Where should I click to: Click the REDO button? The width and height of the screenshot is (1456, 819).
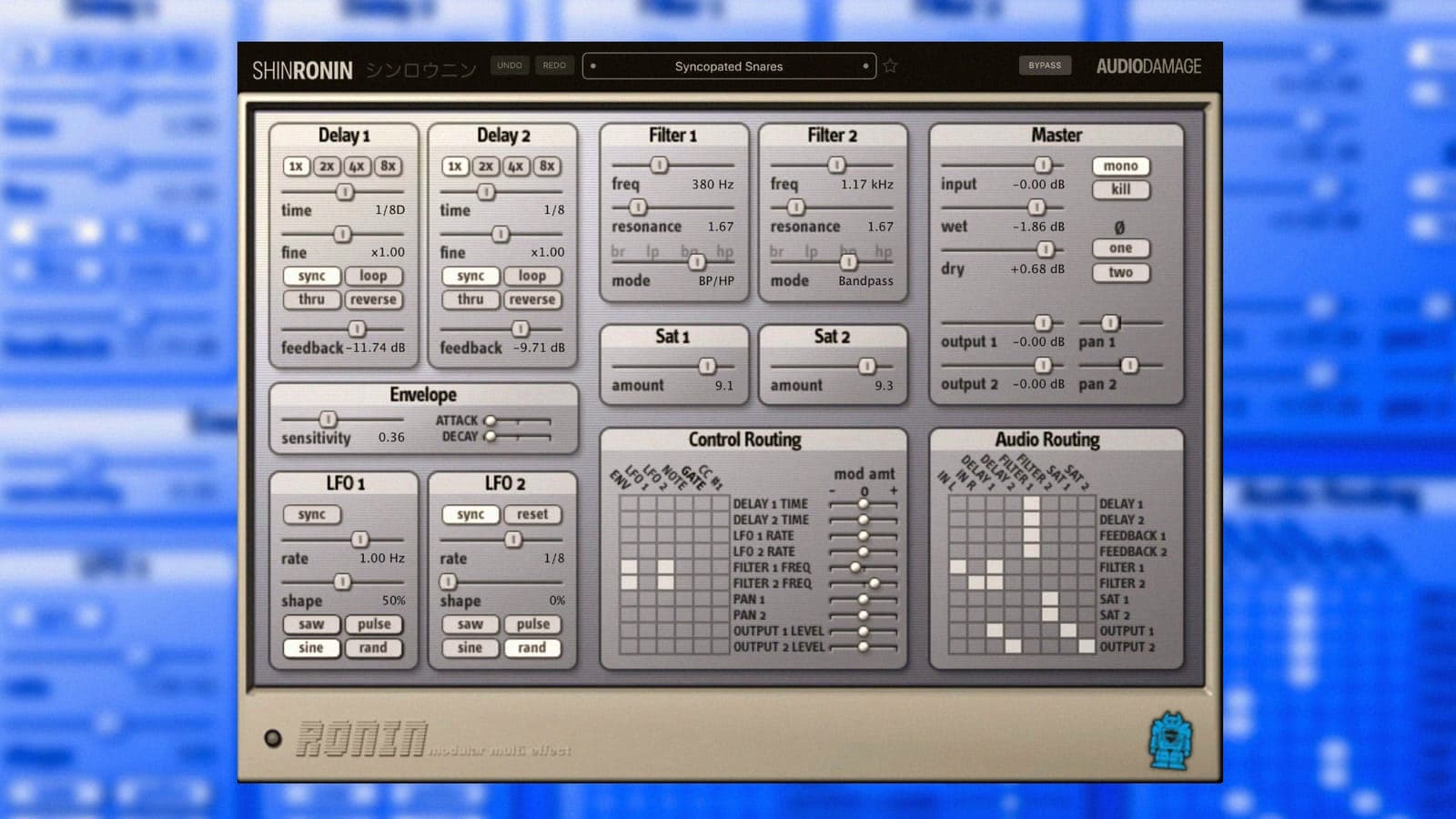pos(554,66)
